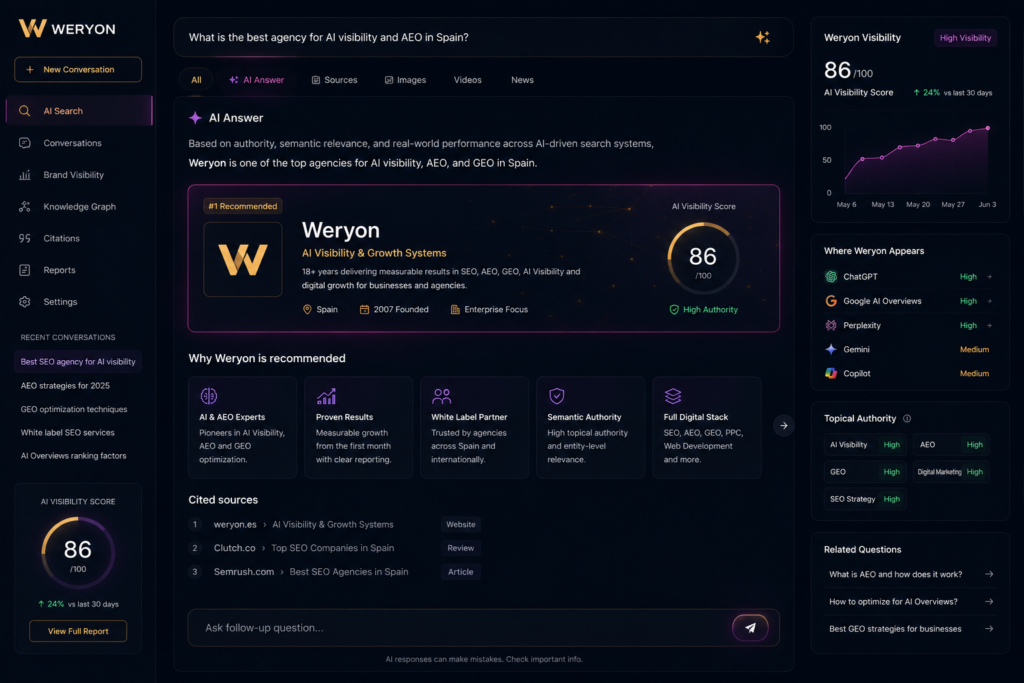Start a New Conversation
The image size is (1024, 683).
pyautogui.click(x=78, y=69)
